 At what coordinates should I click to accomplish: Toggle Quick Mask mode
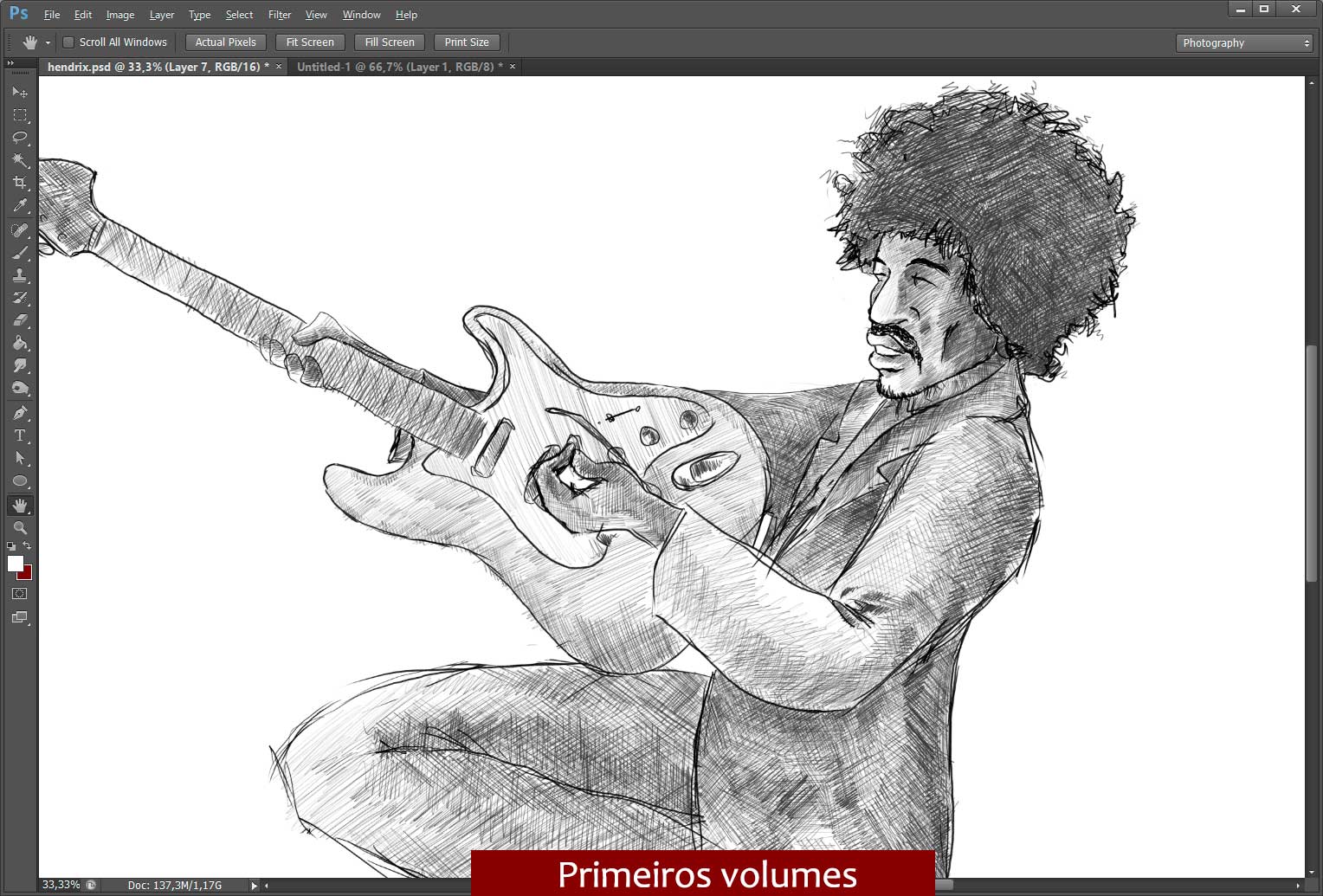coord(20,594)
